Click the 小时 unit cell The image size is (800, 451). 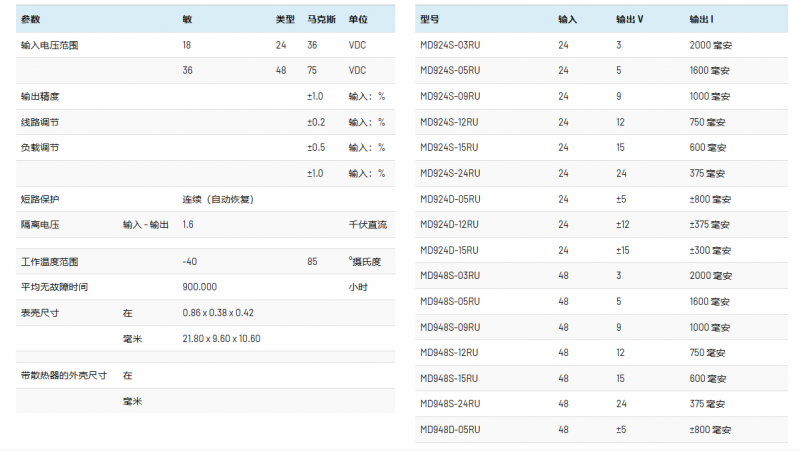358,287
